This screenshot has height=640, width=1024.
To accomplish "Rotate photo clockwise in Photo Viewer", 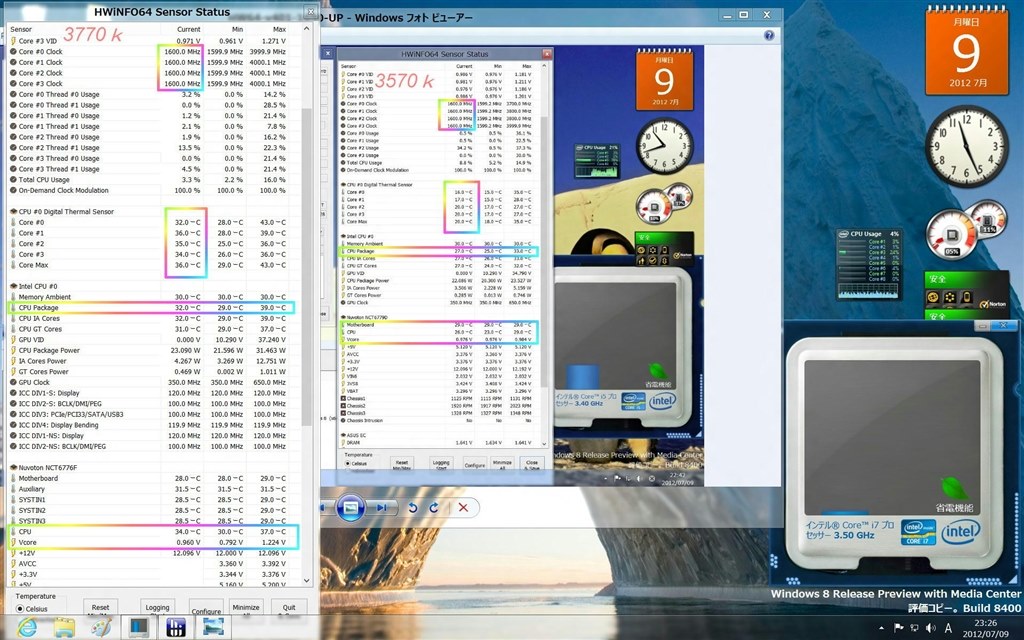I will point(434,507).
